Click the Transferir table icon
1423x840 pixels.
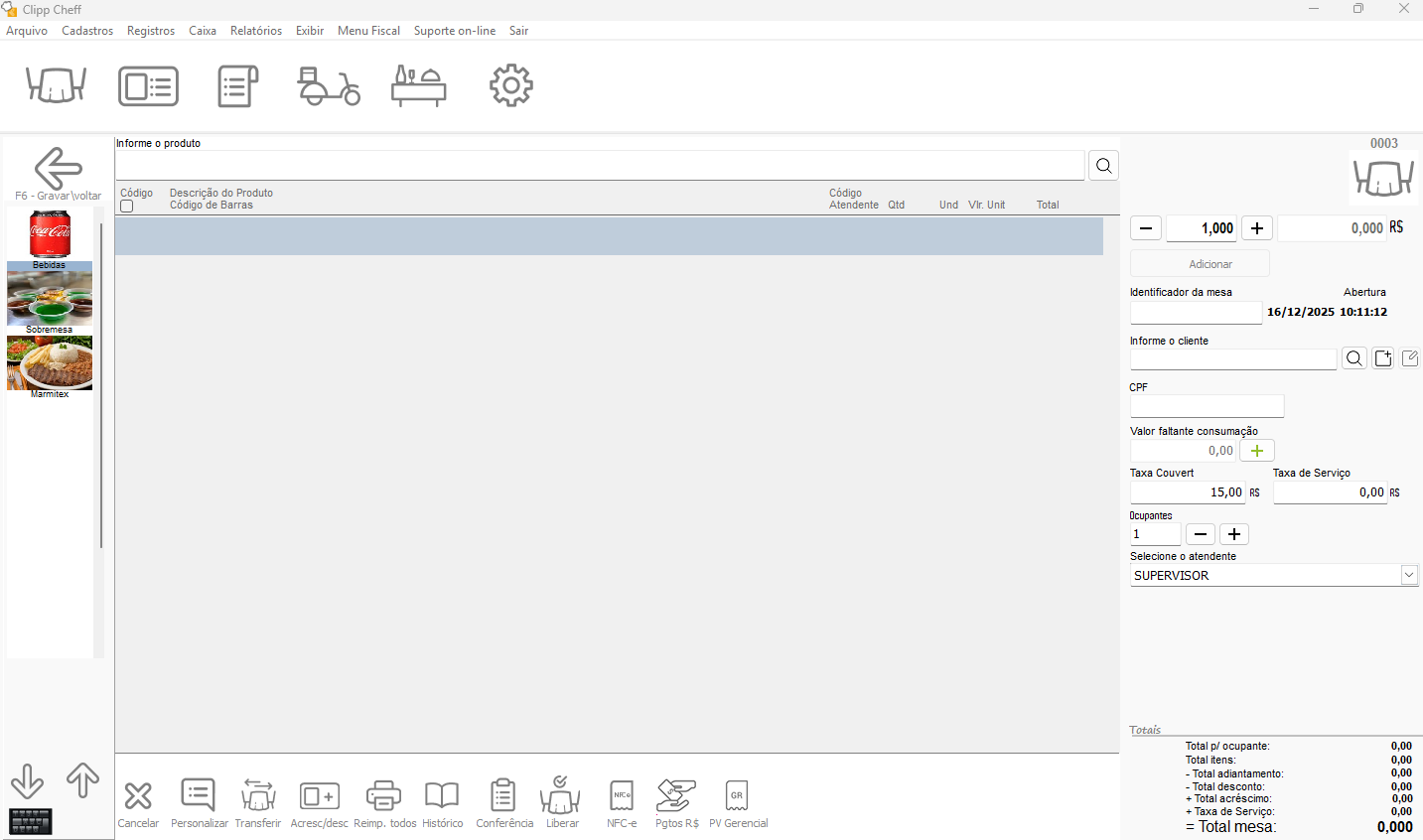[258, 796]
